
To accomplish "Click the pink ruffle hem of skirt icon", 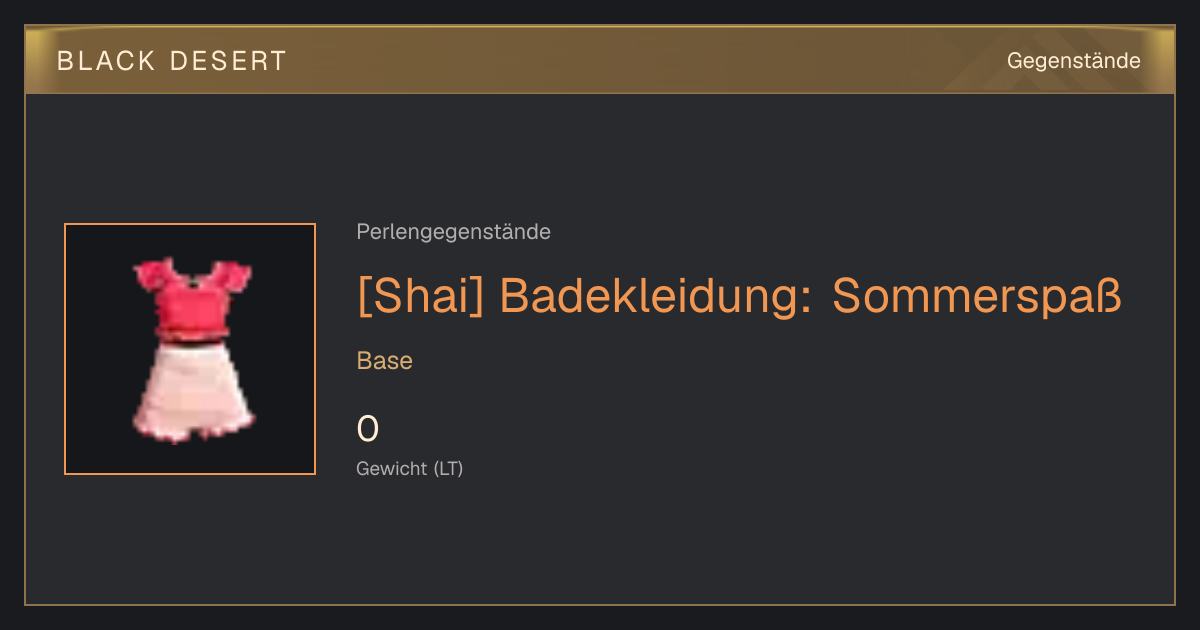I will pos(193,432).
